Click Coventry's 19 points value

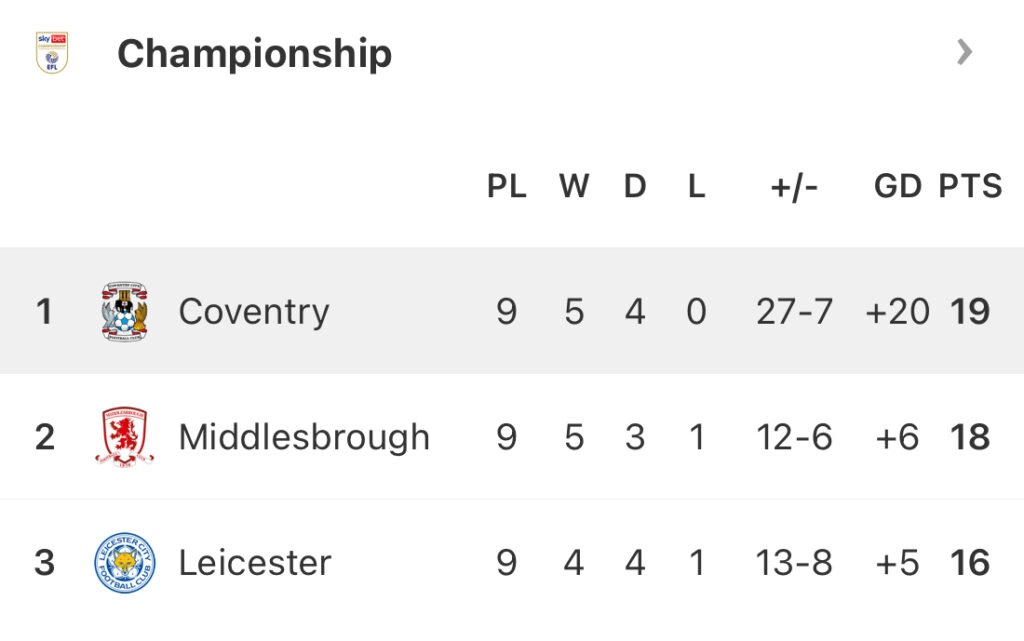(x=970, y=312)
